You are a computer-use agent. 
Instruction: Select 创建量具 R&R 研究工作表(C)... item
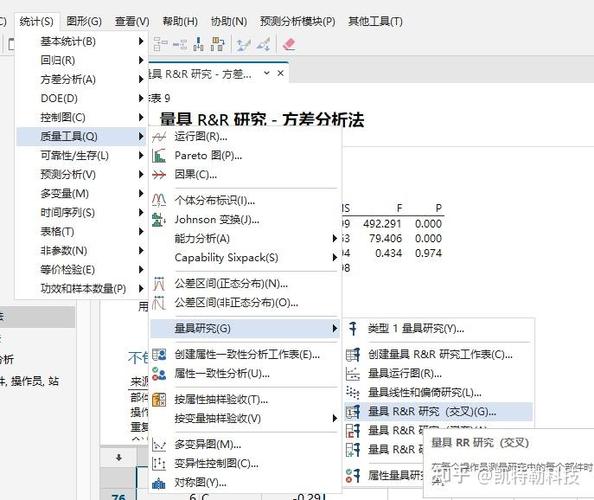(x=439, y=355)
